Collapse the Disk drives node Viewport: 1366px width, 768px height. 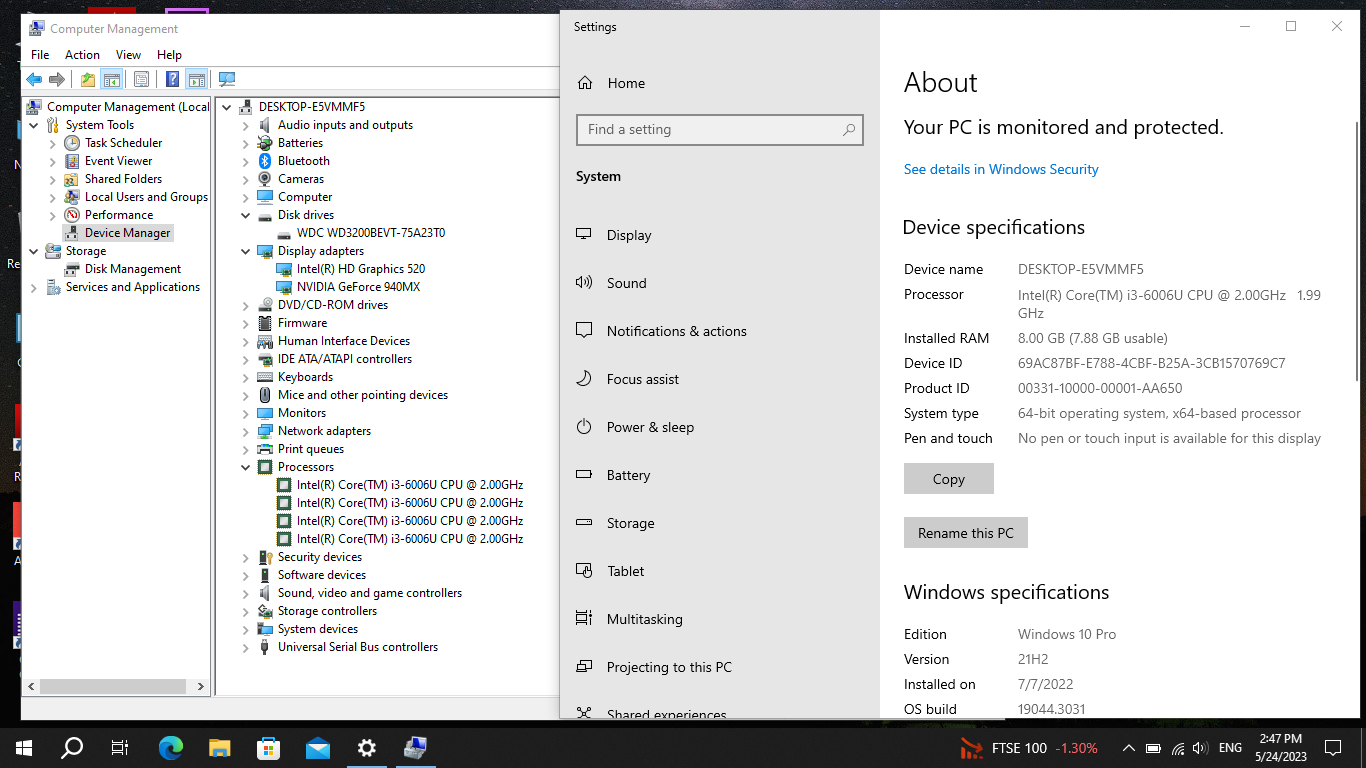point(246,215)
